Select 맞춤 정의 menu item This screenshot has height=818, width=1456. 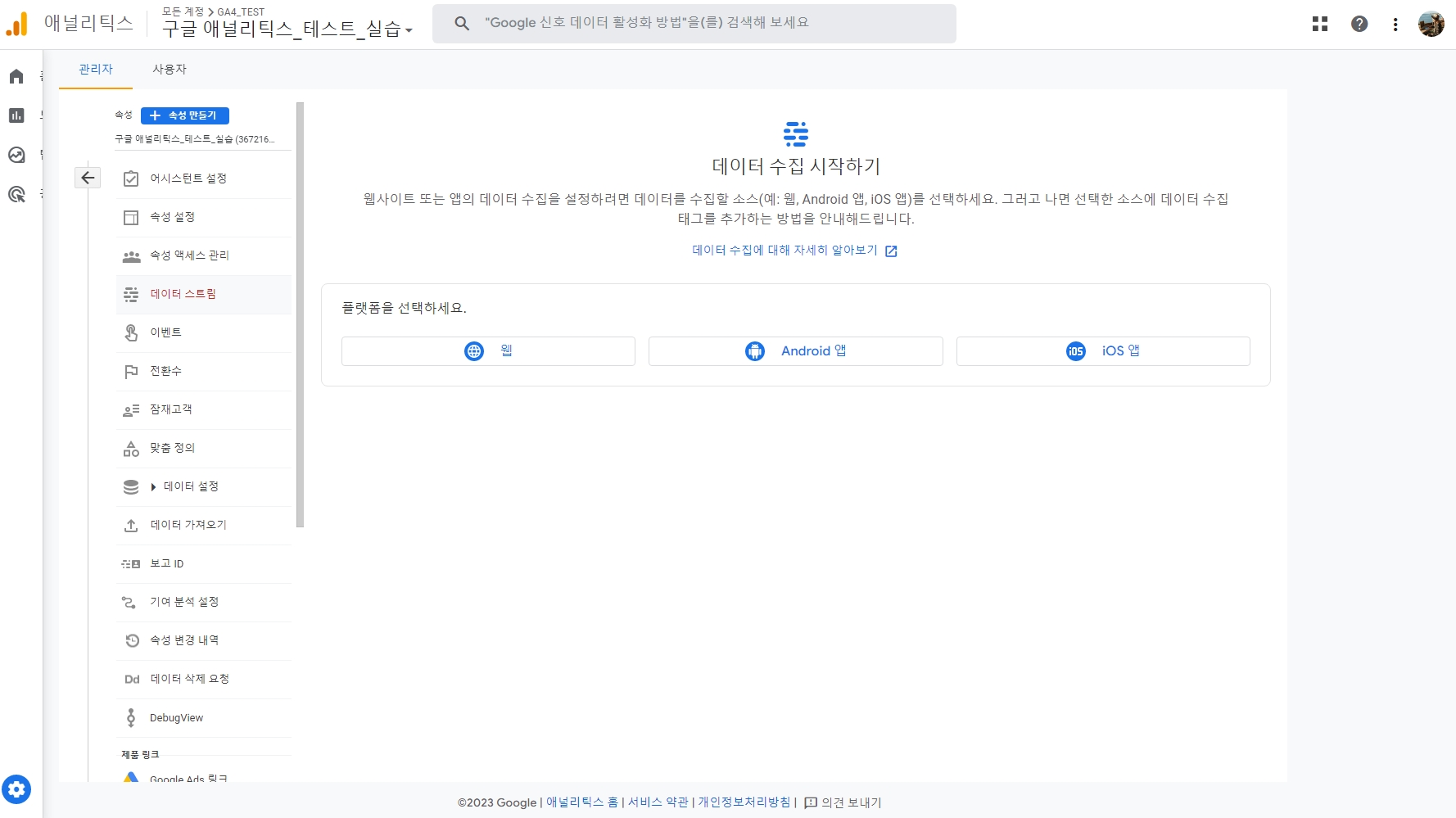(204, 448)
